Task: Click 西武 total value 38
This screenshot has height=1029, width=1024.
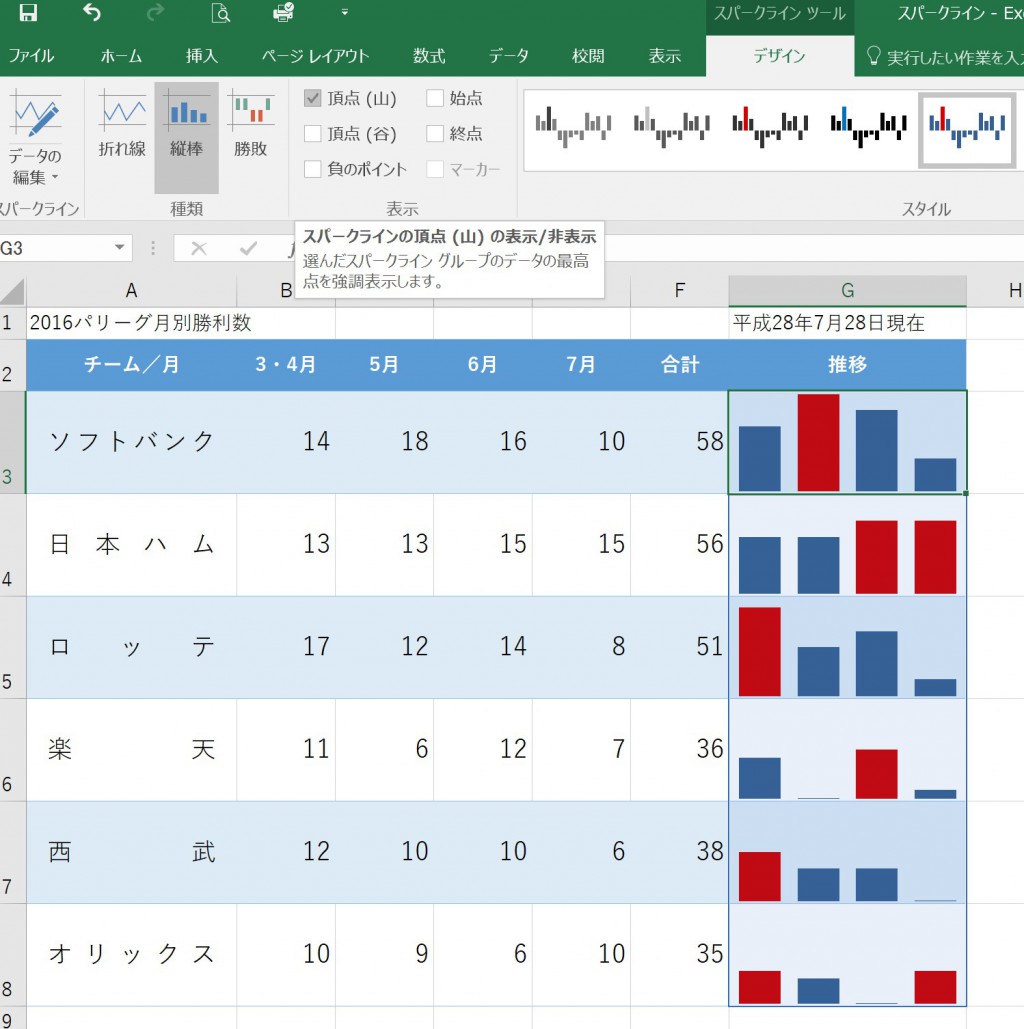Action: click(679, 852)
